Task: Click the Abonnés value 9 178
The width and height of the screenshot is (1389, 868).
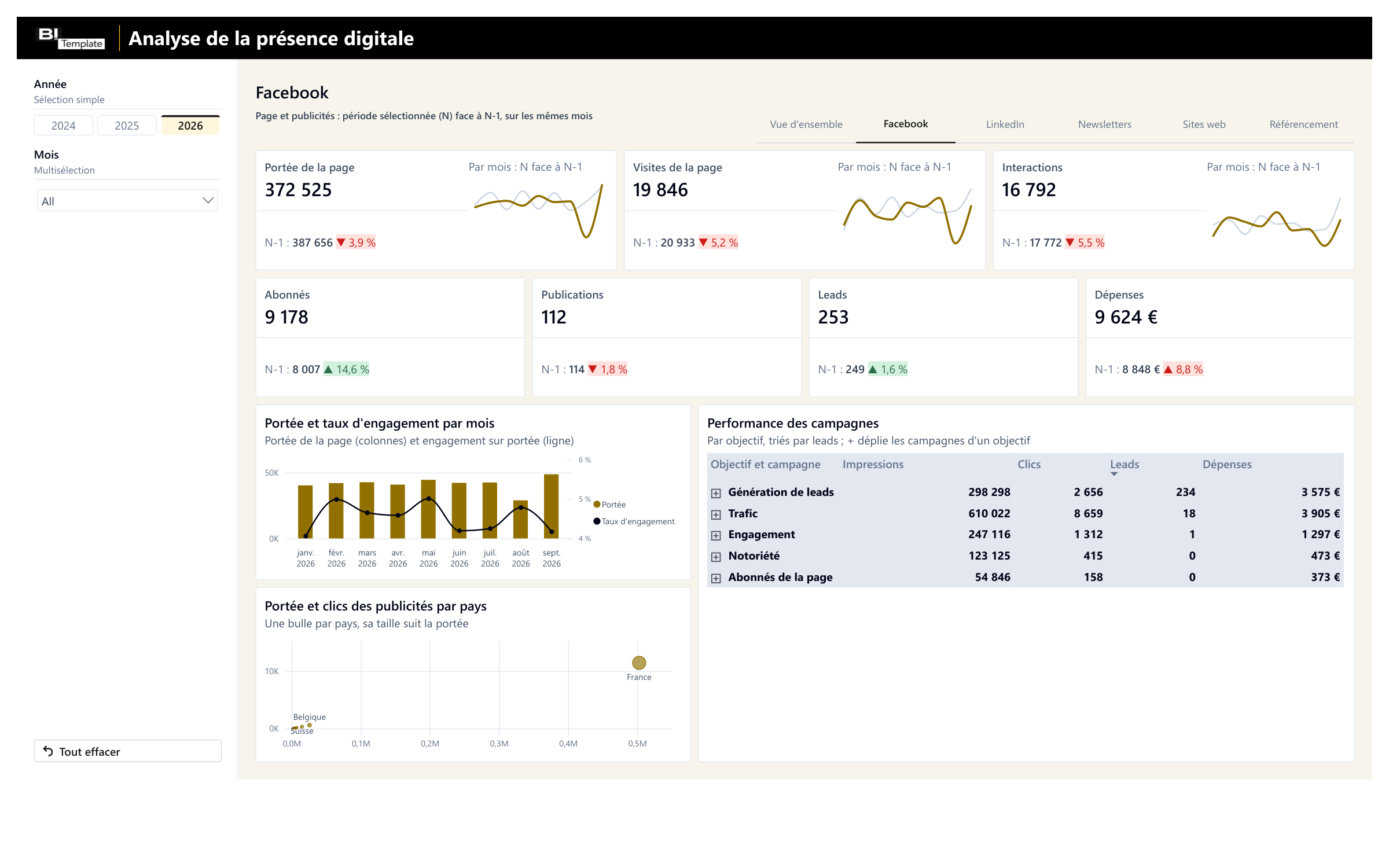Action: click(x=286, y=317)
